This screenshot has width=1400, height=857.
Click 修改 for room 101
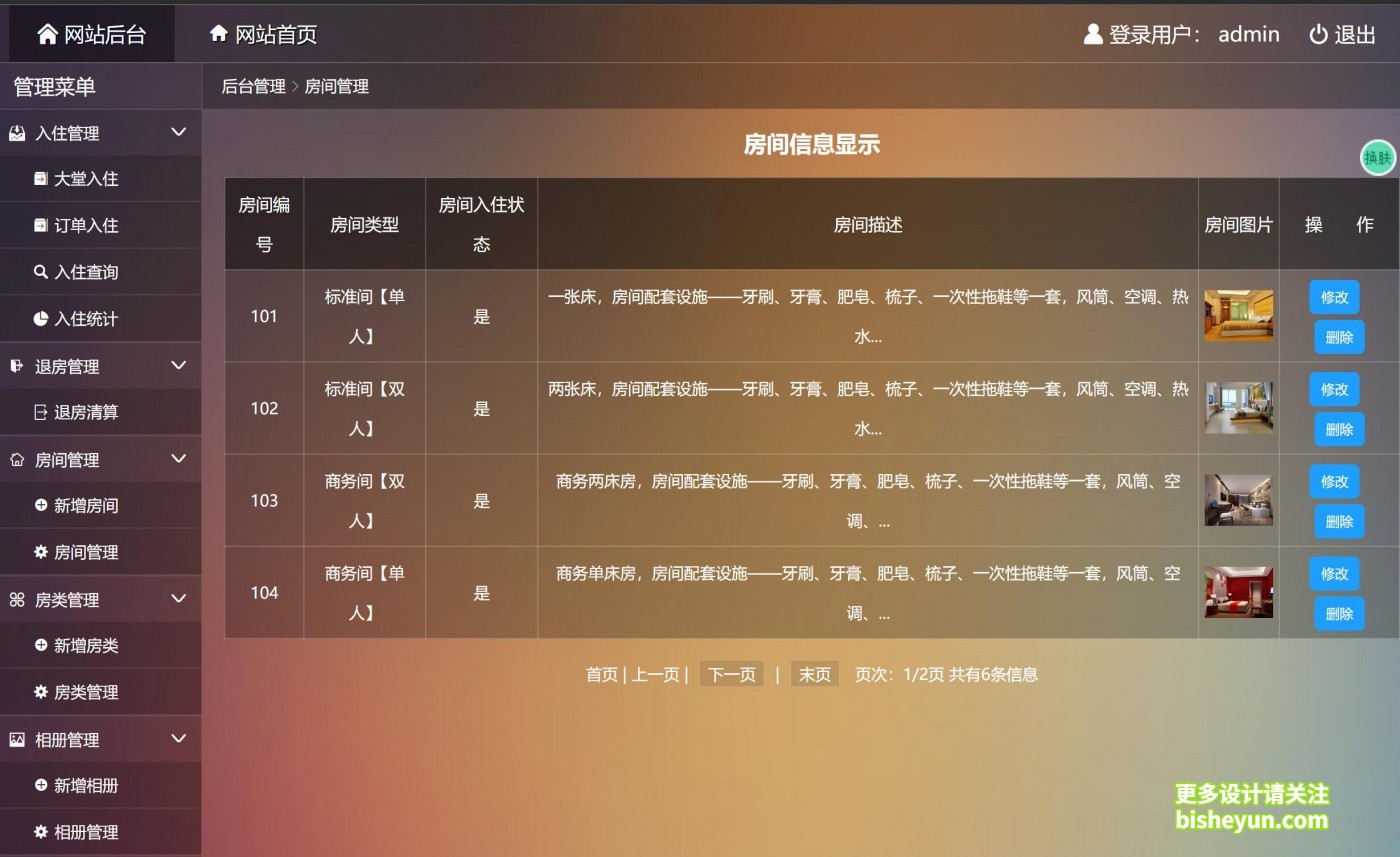(1334, 297)
